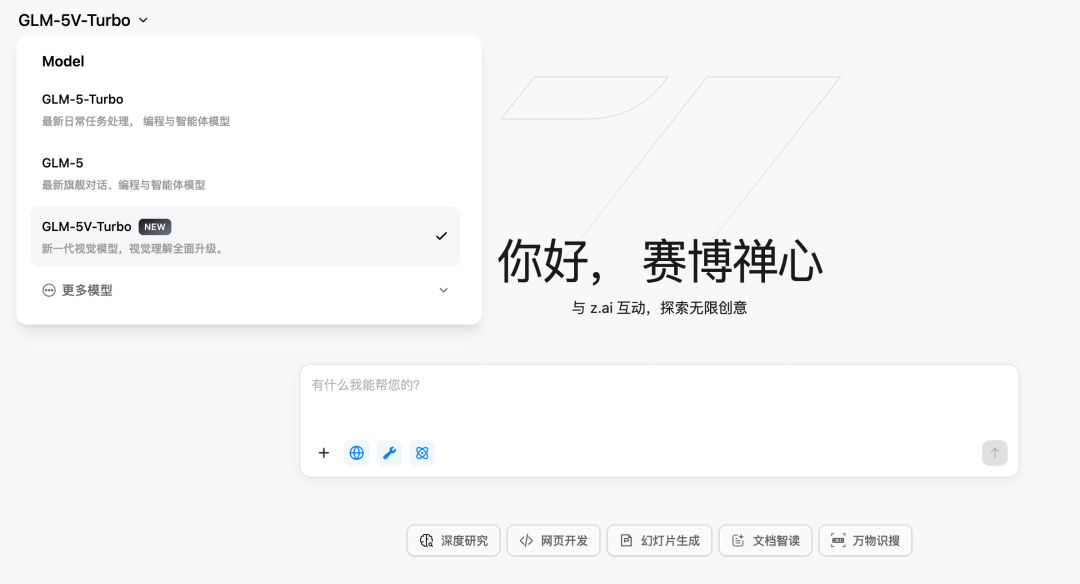Open the GLM-5V-Turbo model selector dropdown
The image size is (1080, 584).
[80, 19]
